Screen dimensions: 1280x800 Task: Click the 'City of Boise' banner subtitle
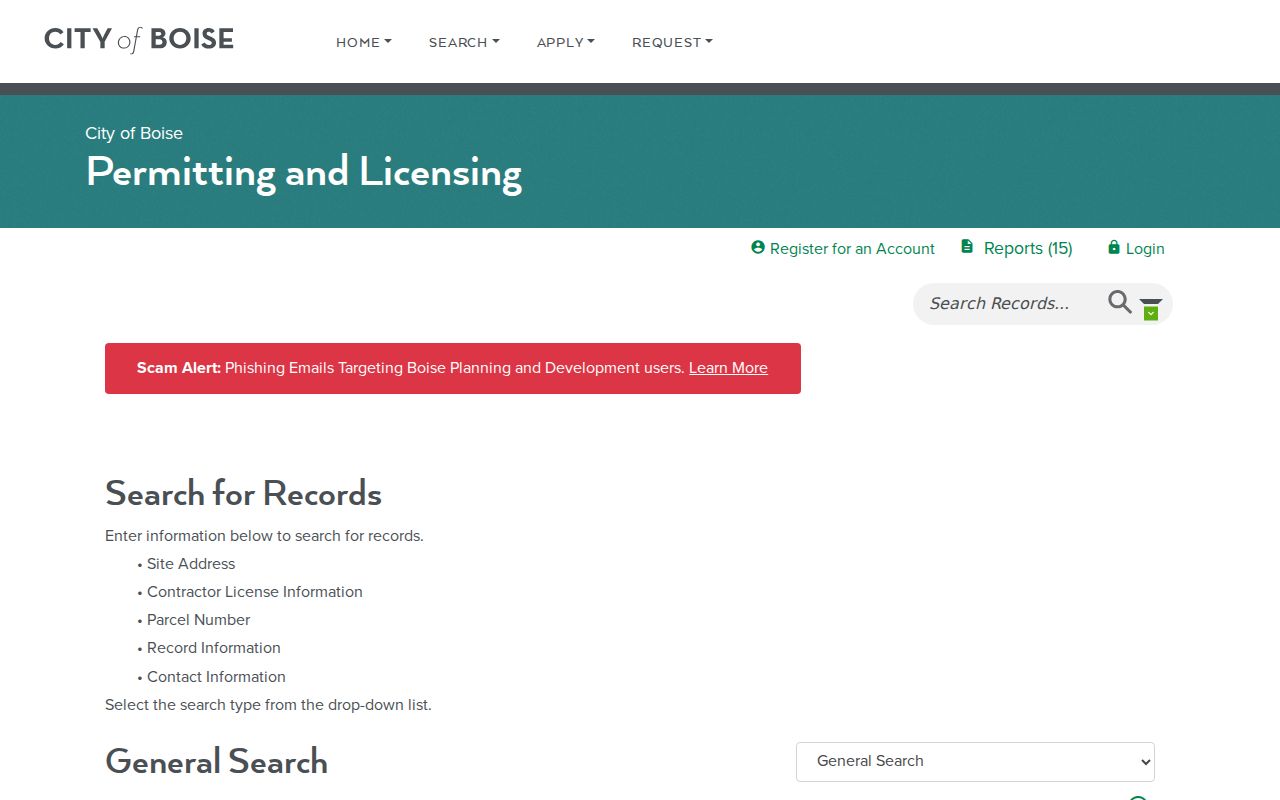pyautogui.click(x=134, y=133)
